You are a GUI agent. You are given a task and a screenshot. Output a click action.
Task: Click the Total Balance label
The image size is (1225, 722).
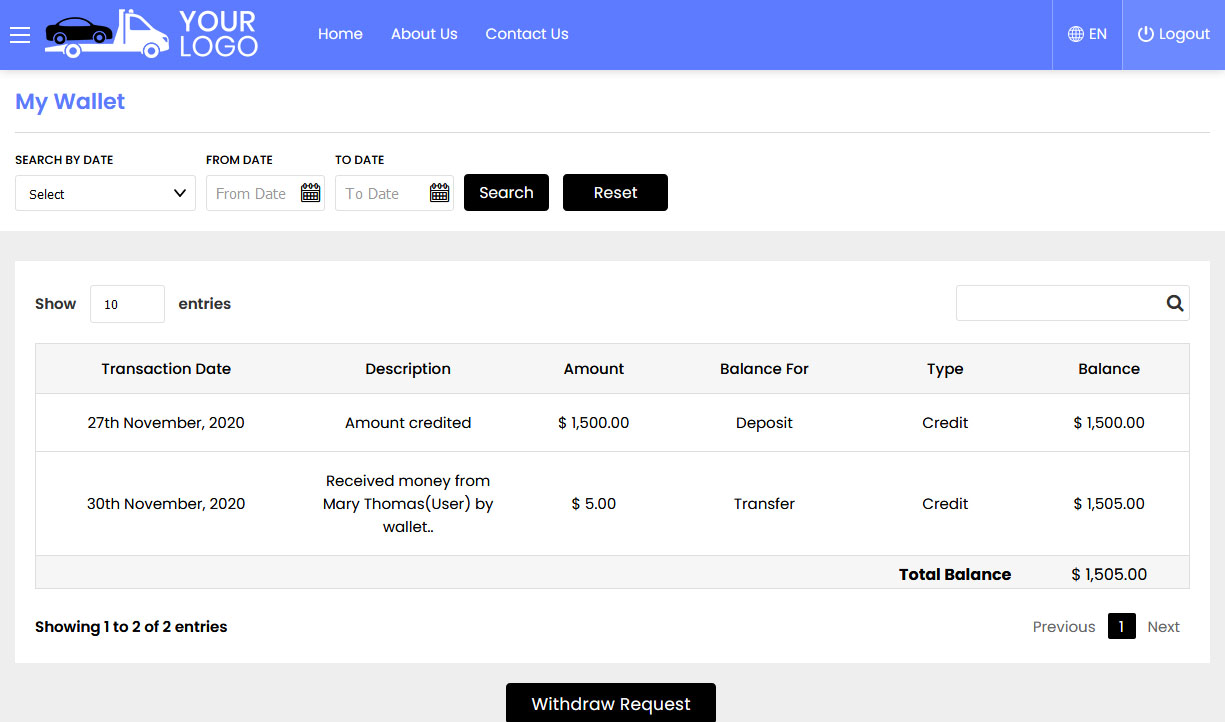[x=955, y=575]
